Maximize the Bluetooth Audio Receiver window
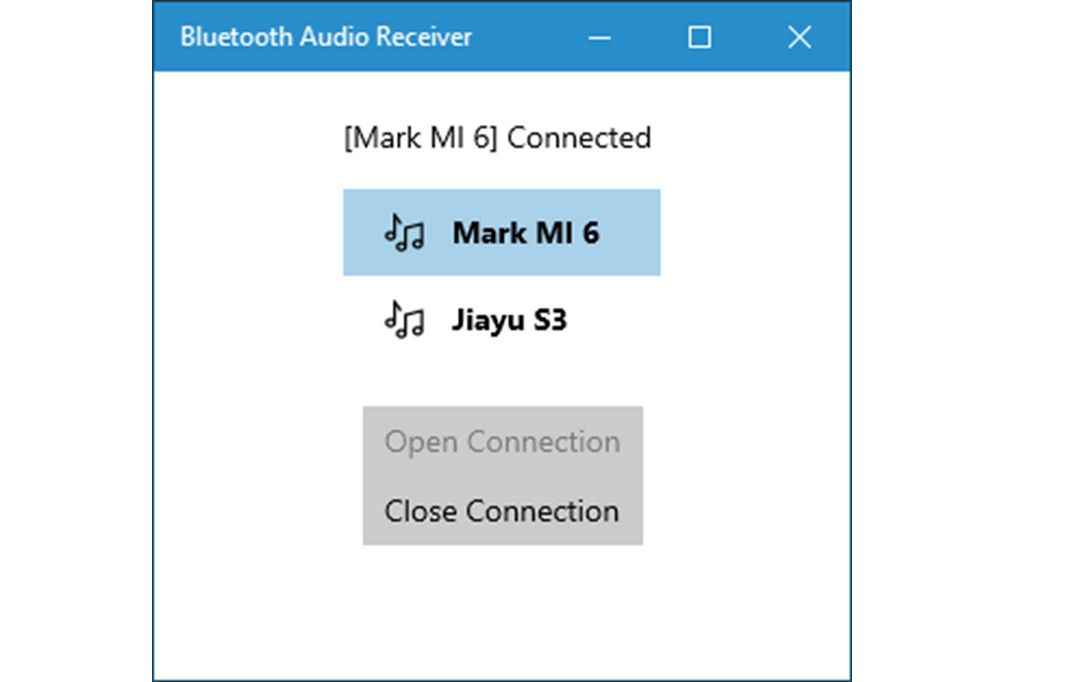 [699, 37]
